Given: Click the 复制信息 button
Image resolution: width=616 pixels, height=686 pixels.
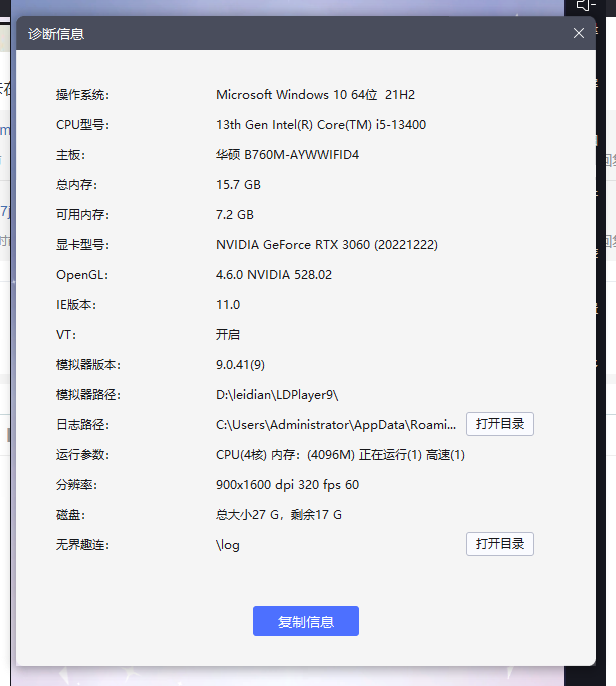Looking at the screenshot, I should (x=305, y=621).
